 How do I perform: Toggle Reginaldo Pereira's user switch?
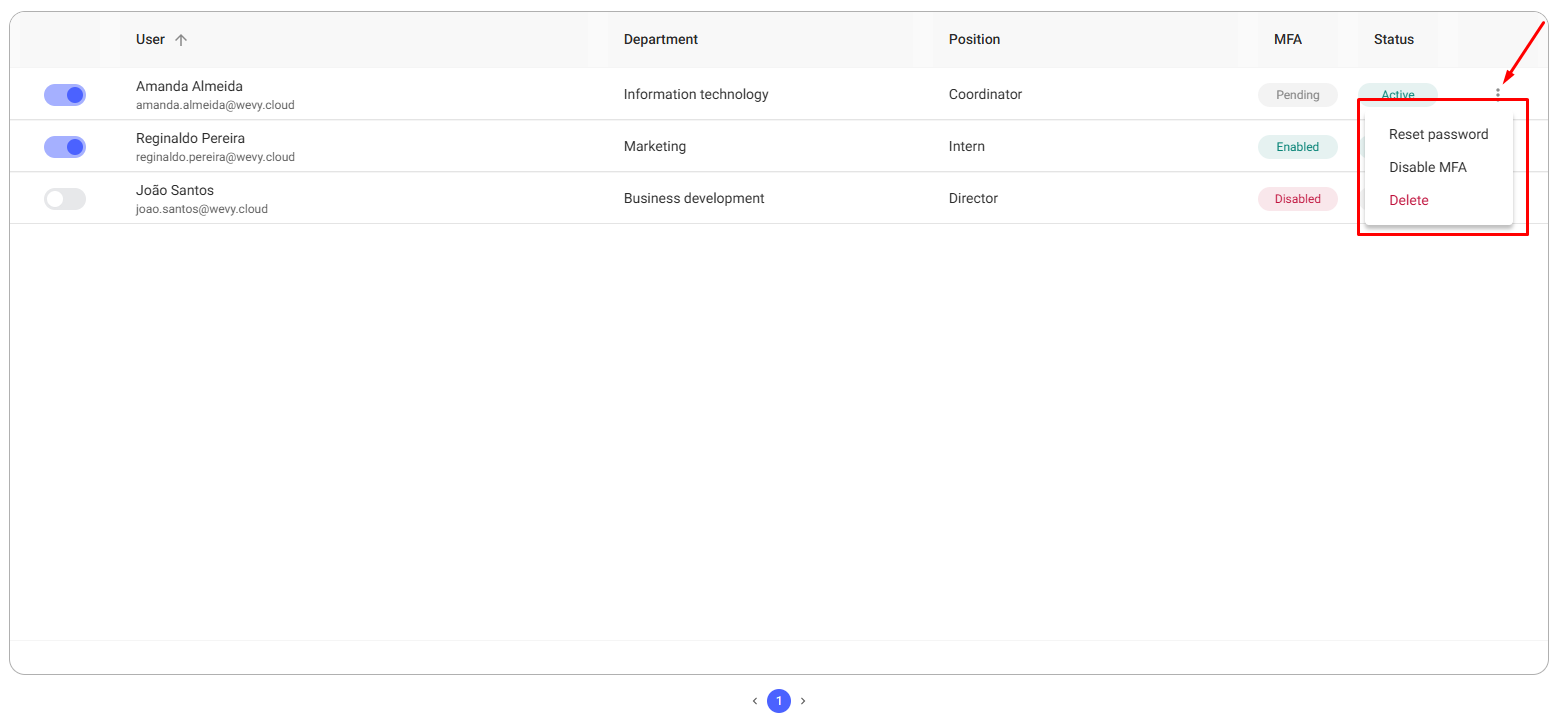(x=65, y=147)
